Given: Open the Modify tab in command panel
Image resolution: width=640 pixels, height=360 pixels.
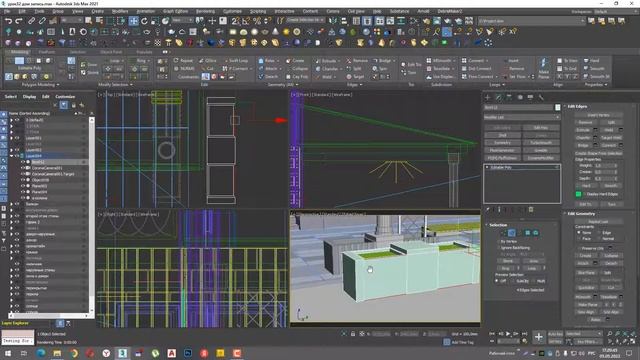Looking at the screenshot, I should 498,97.
